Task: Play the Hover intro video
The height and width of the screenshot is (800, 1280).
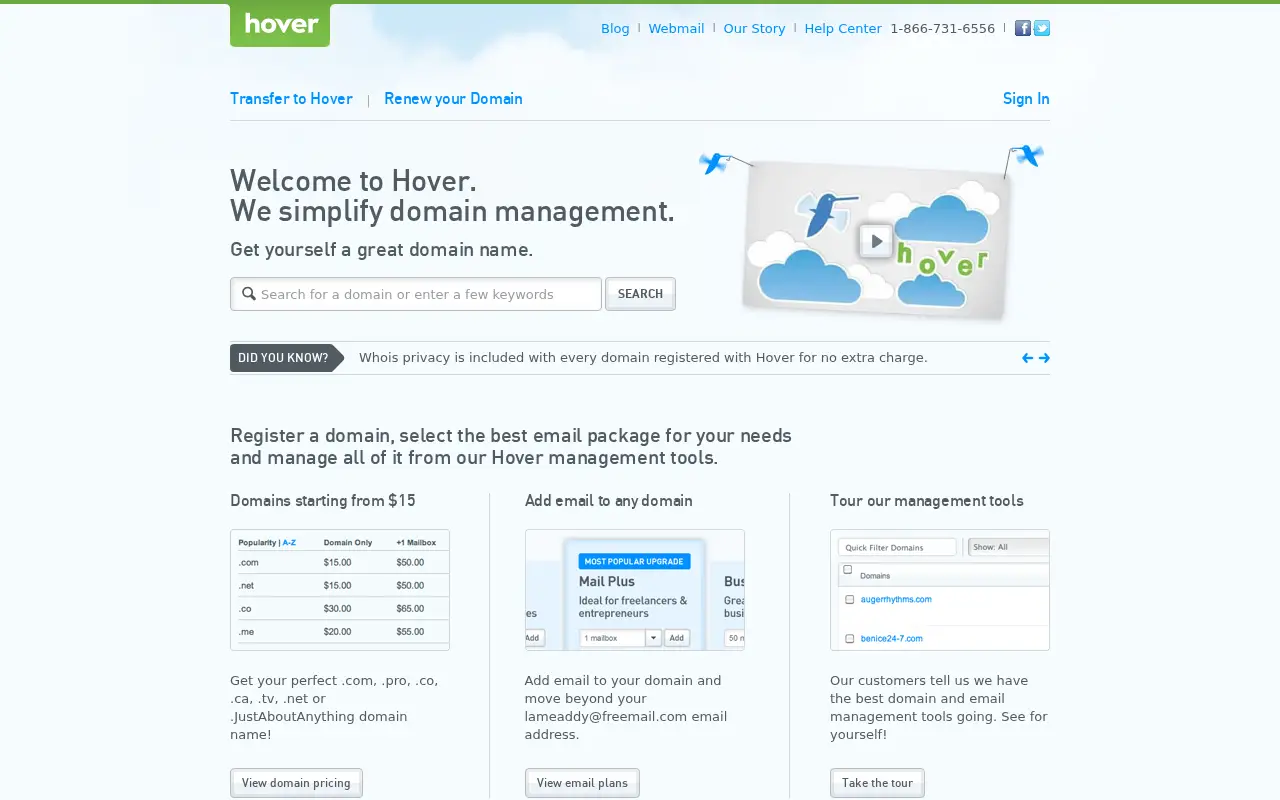Action: (x=876, y=241)
